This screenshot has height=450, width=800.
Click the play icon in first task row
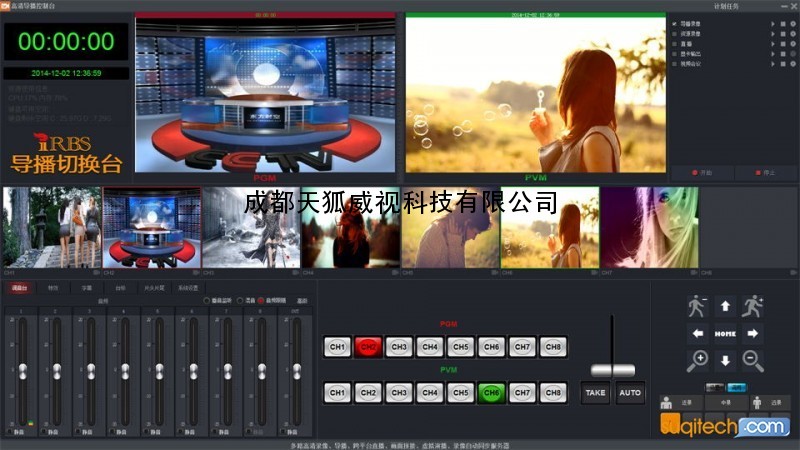click(x=772, y=24)
